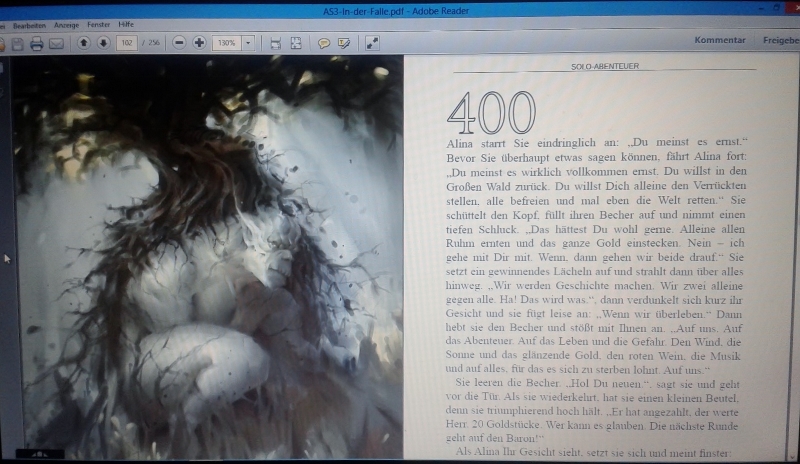The height and width of the screenshot is (464, 800).
Task: Add a sticky note comment
Action: pos(323,43)
